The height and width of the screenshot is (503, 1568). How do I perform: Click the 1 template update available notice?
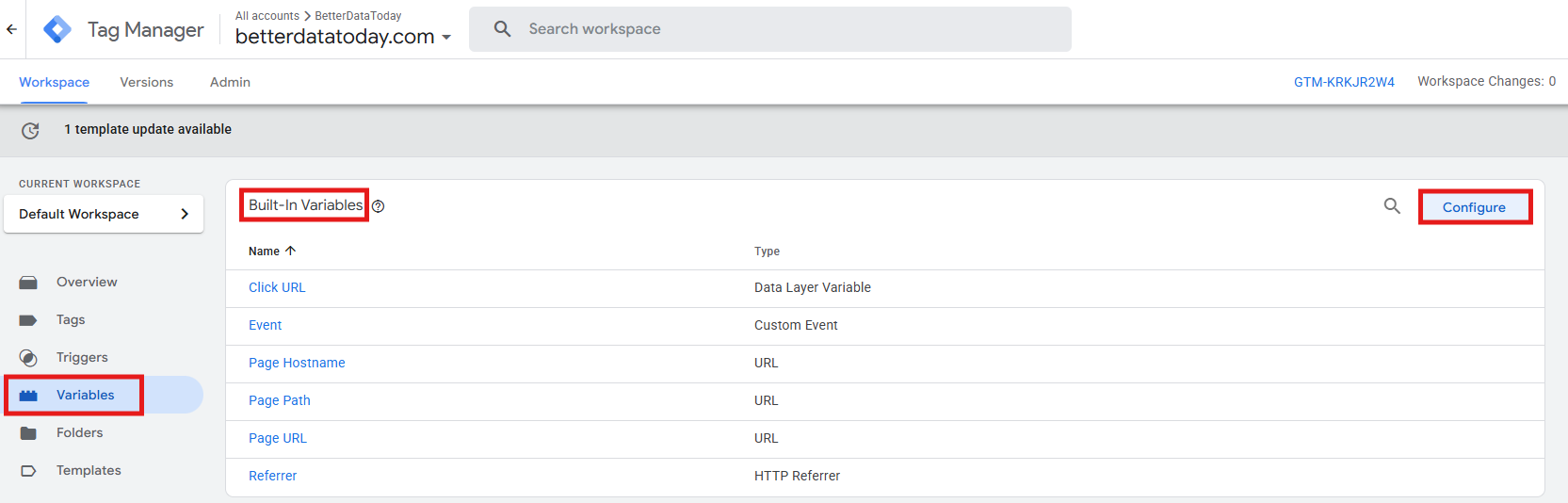(148, 129)
